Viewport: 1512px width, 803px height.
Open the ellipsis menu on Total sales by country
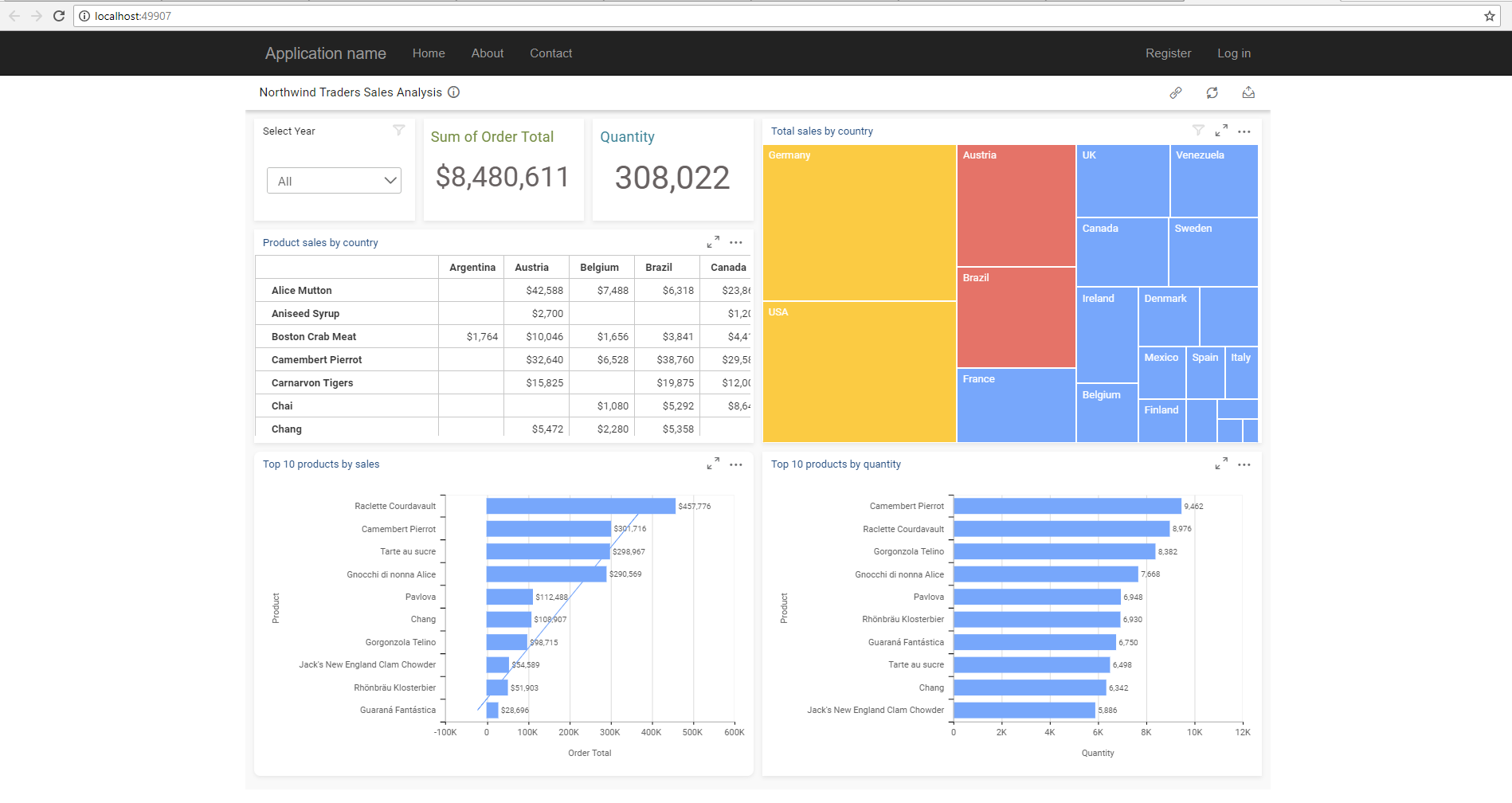click(x=1244, y=131)
